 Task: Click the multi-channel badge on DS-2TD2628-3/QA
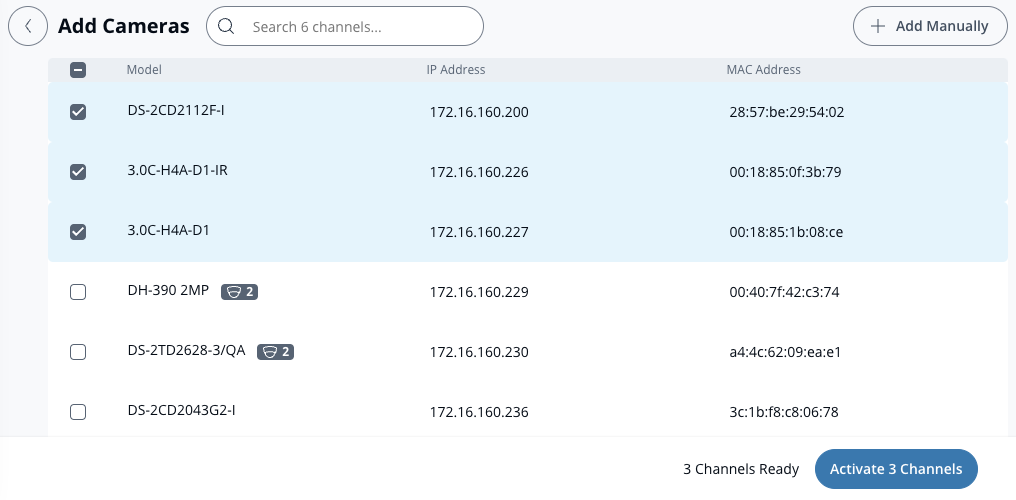pos(275,352)
